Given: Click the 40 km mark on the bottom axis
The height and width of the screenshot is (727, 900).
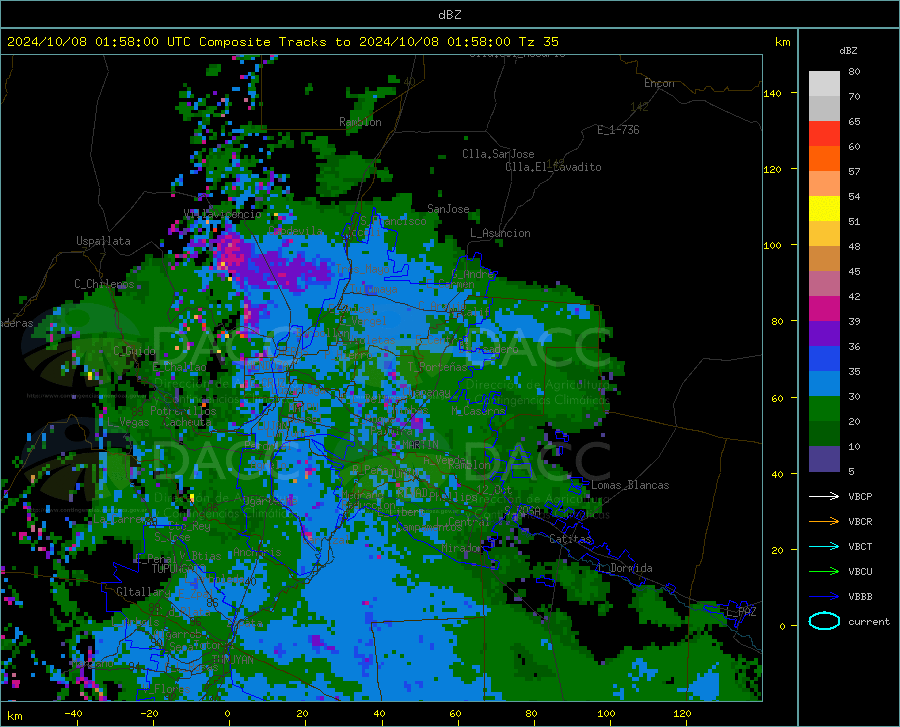Looking at the screenshot, I should 379,714.
